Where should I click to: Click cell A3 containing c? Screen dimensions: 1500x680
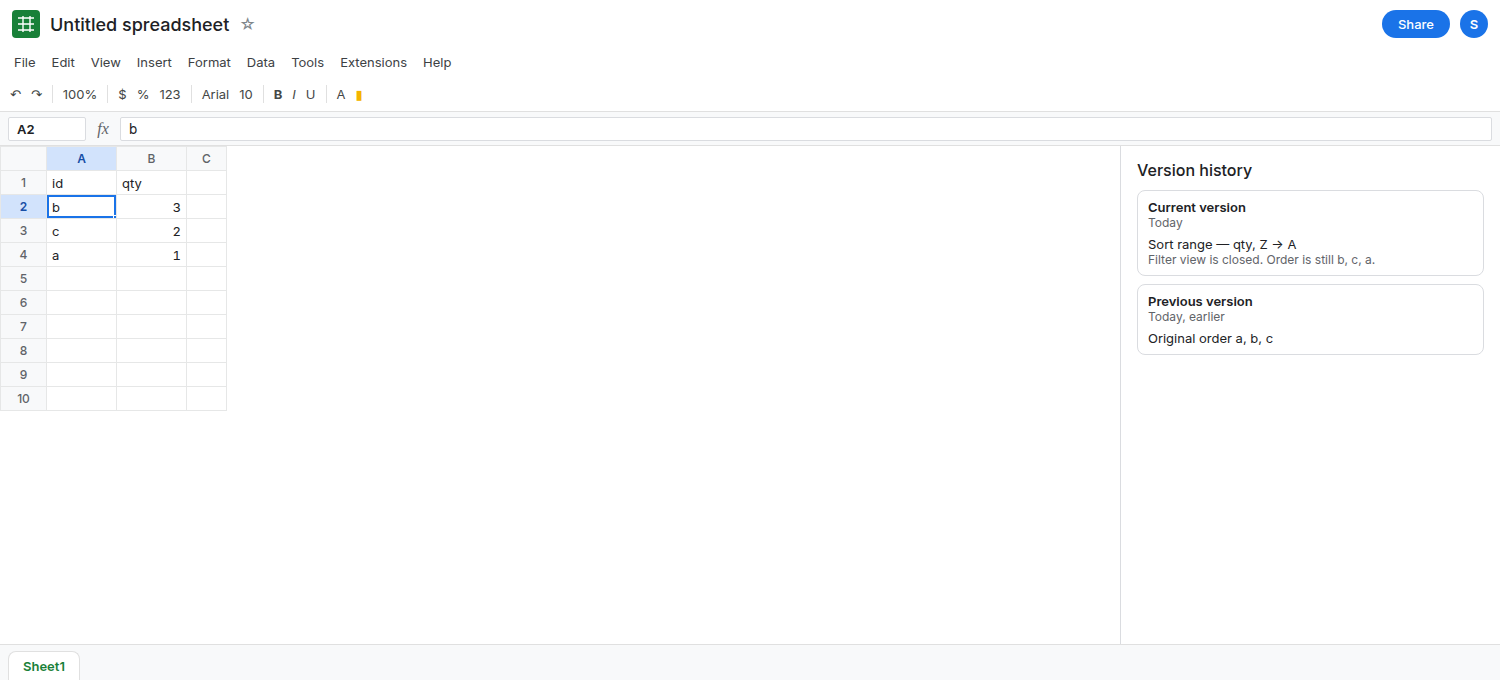tap(81, 231)
